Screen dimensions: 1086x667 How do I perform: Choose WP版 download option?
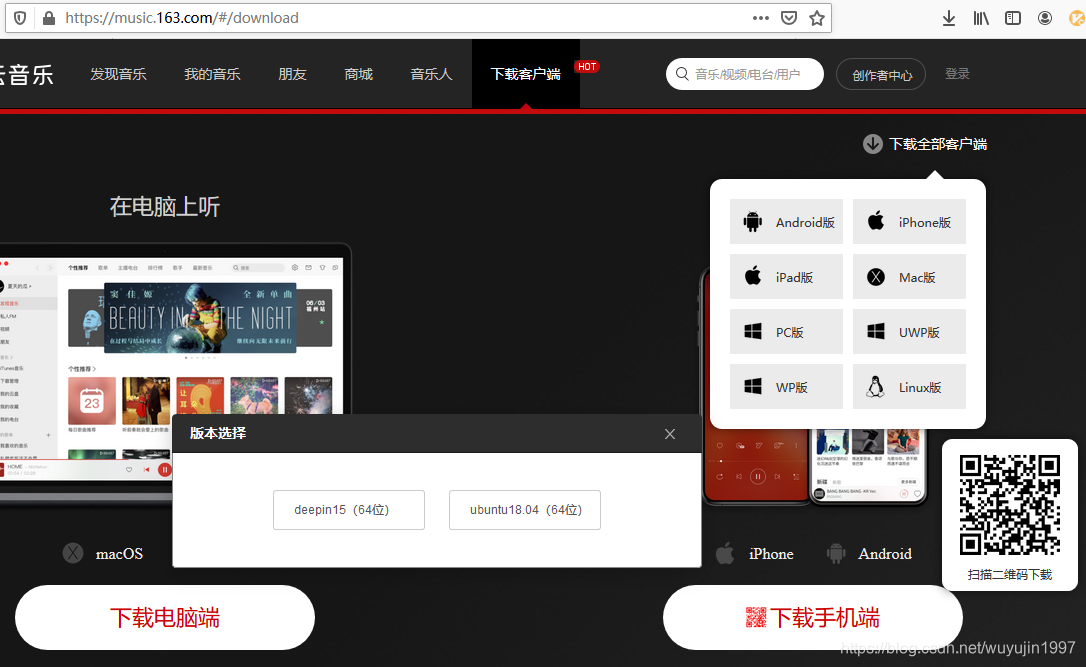[786, 386]
